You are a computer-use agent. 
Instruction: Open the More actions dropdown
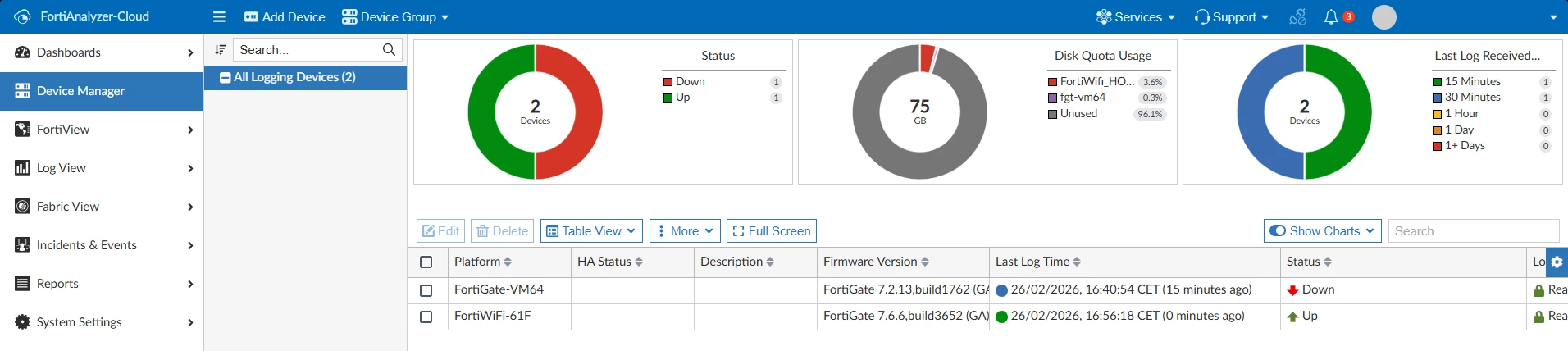click(685, 231)
